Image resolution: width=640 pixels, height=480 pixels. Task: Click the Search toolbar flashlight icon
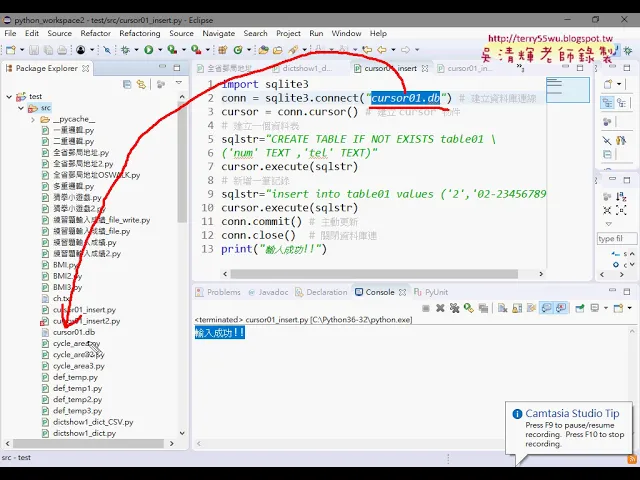(292, 50)
